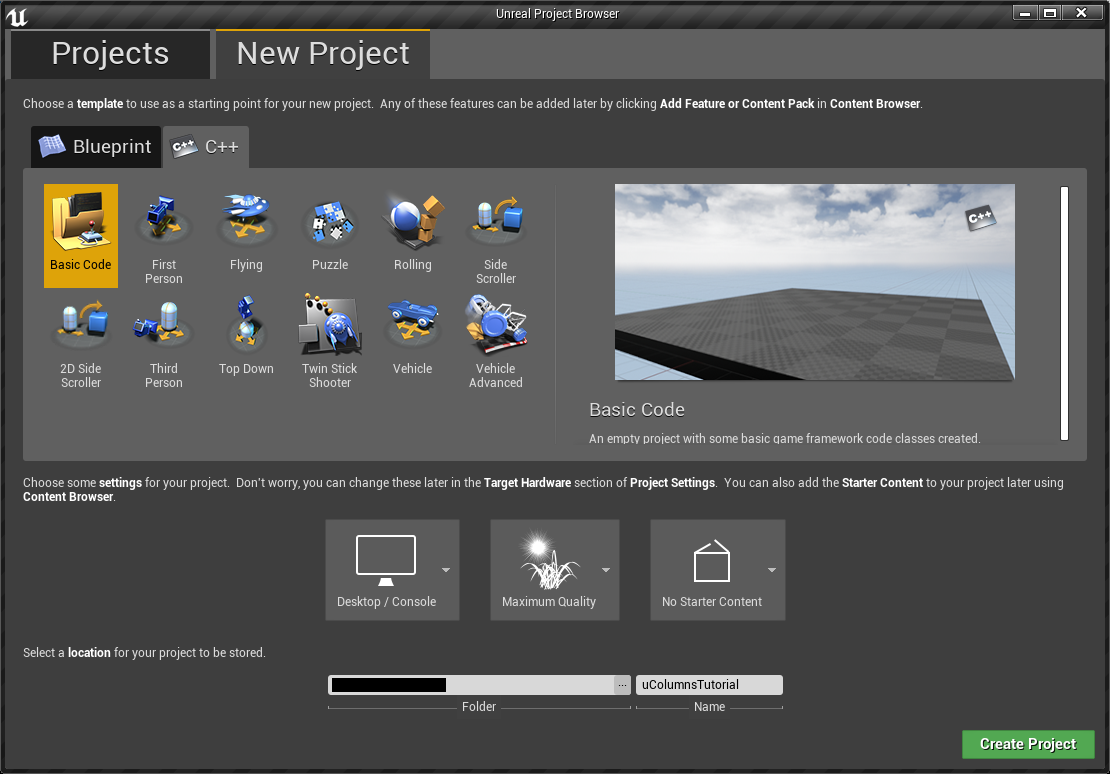The image size is (1110, 774).
Task: Click the Basic Code description heading
Action: pos(636,410)
